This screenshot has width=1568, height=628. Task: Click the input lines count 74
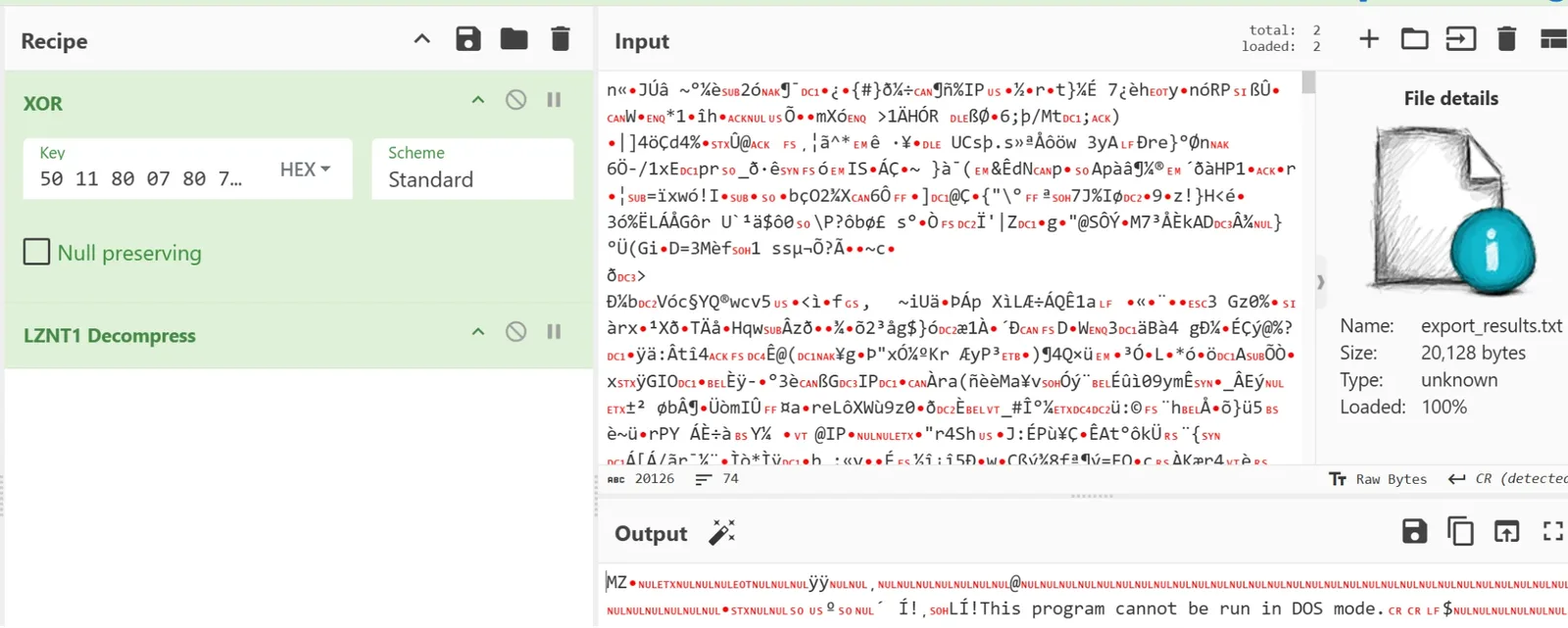point(730,479)
